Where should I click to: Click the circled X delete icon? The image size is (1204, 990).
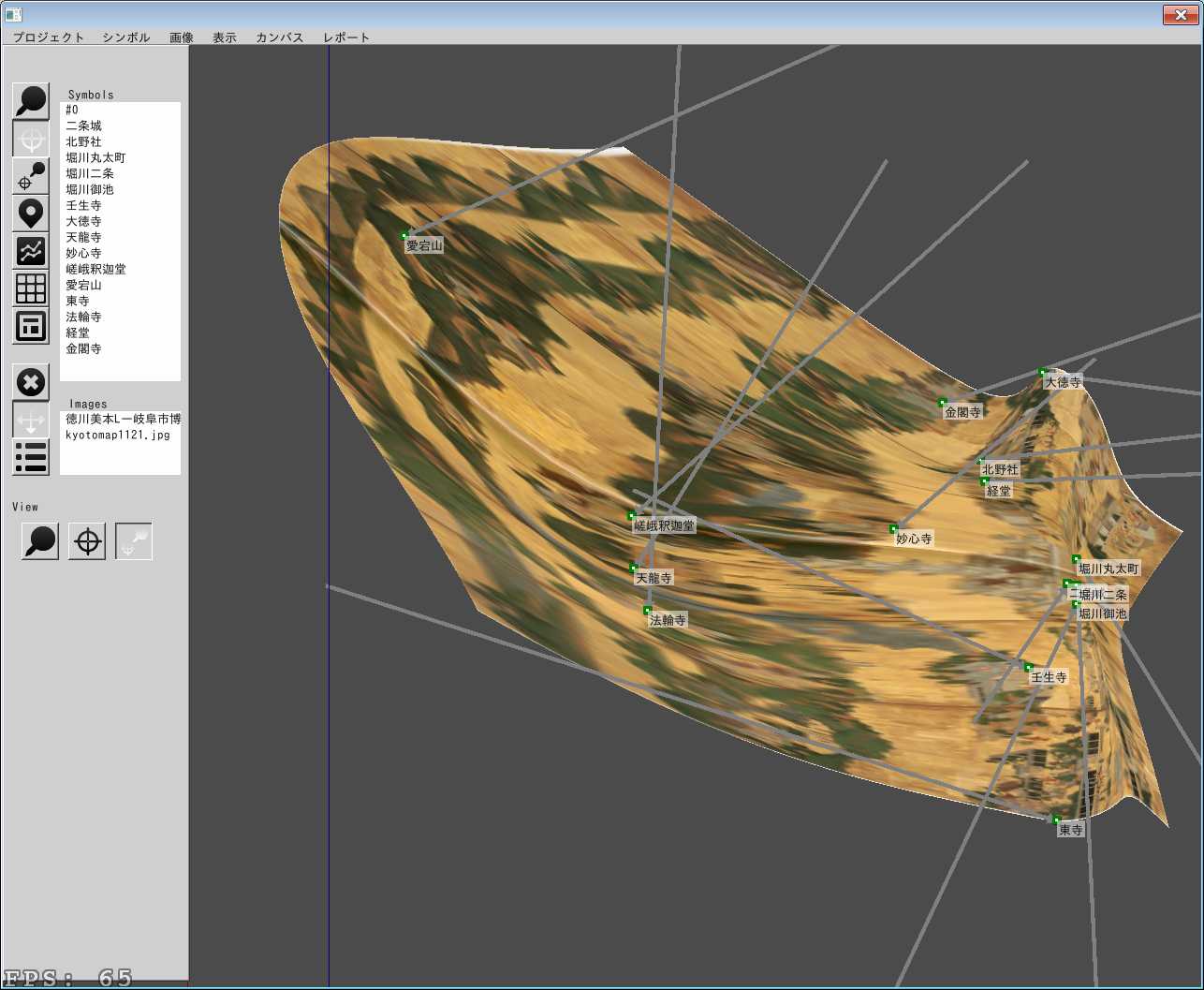[31, 382]
